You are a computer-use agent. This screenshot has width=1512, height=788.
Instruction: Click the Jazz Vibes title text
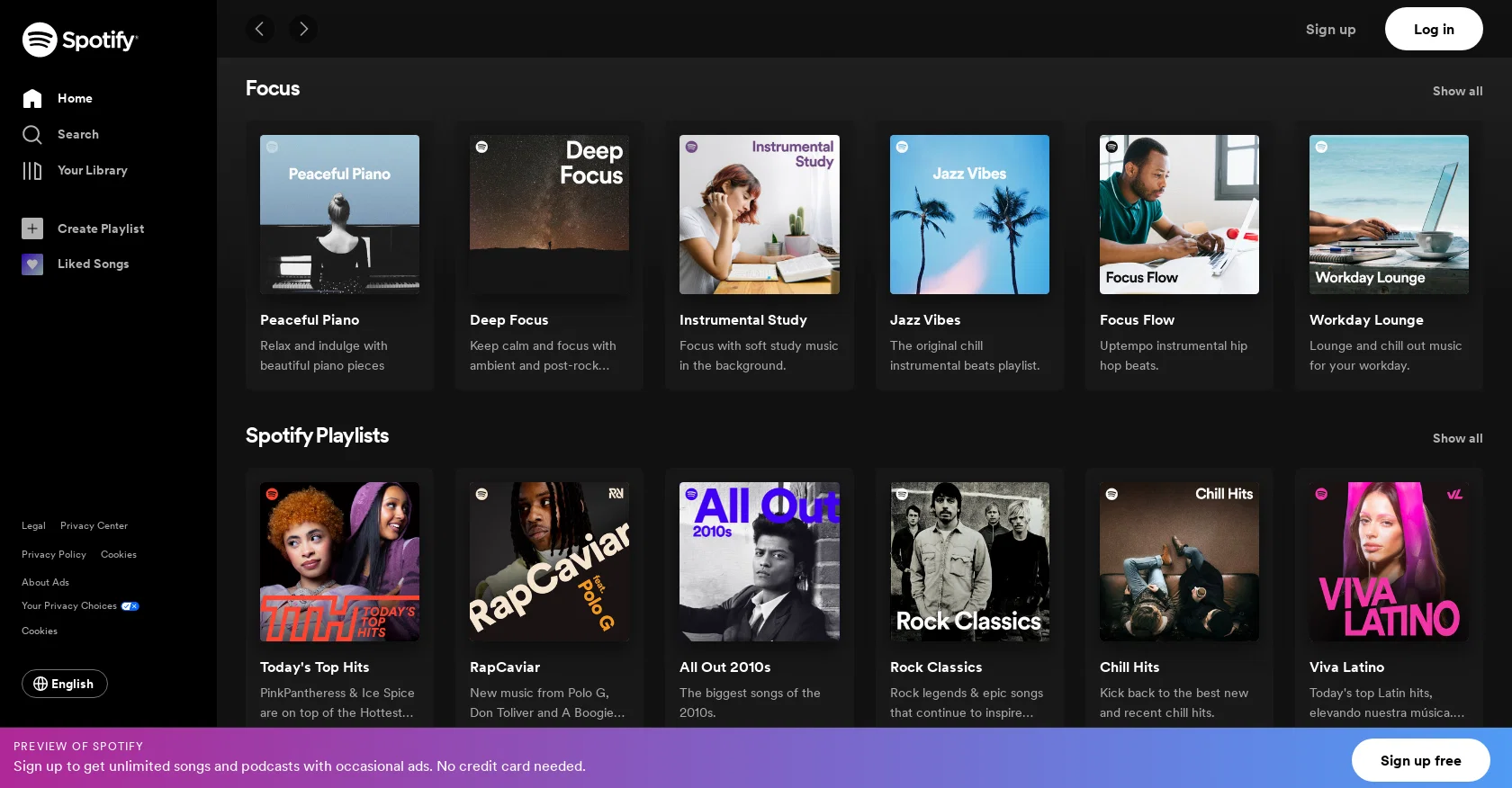pos(925,319)
